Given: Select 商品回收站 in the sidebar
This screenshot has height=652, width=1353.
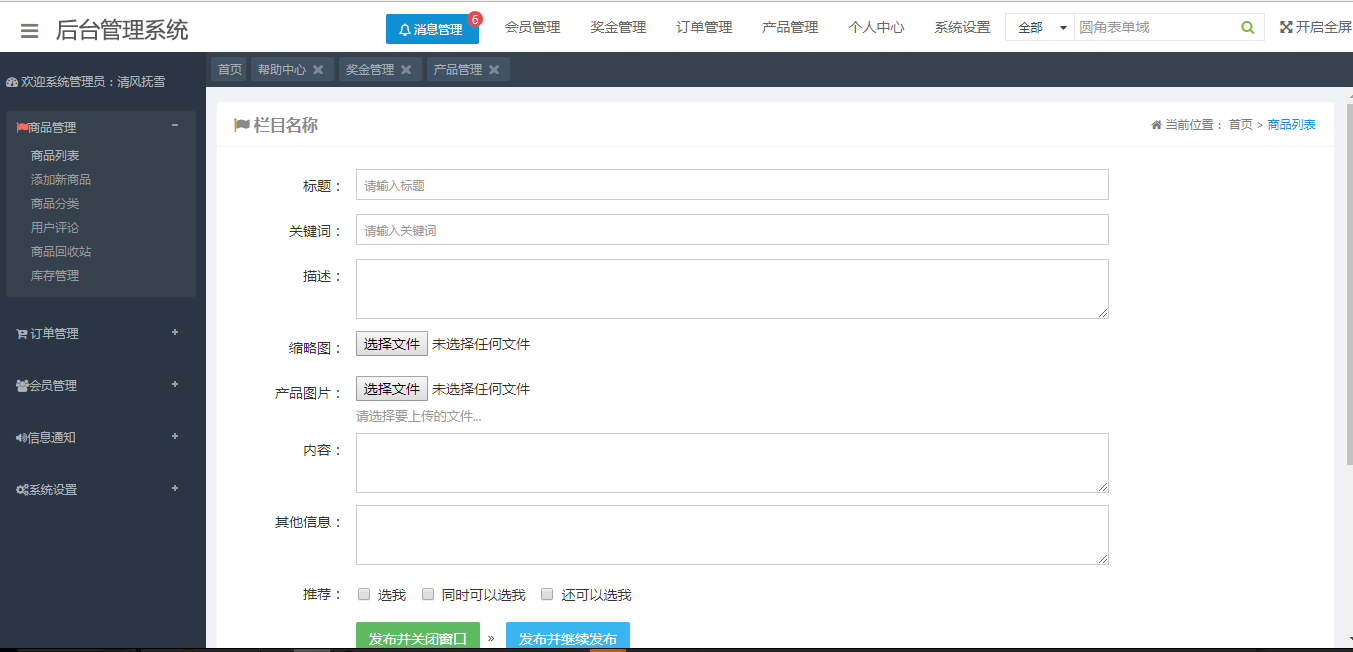Looking at the screenshot, I should 61,252.
